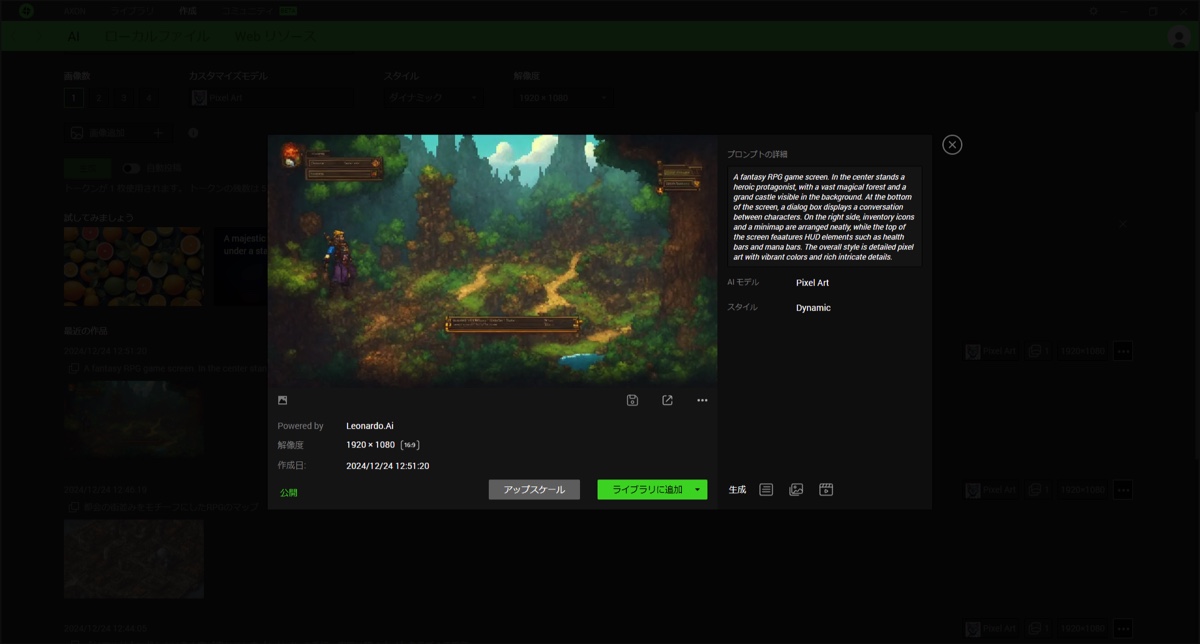Click the generated pixel art RPG image

(x=492, y=258)
